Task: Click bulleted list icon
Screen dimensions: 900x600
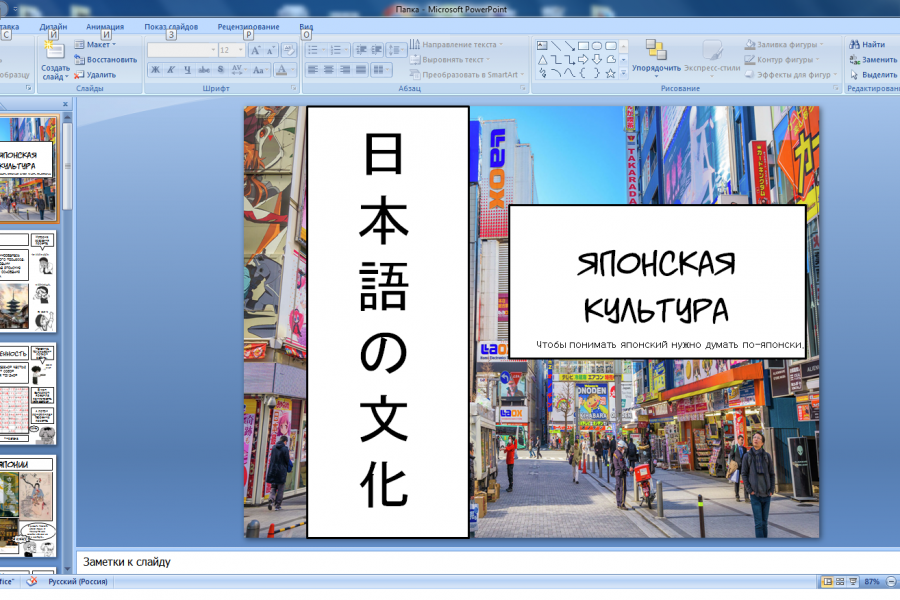Action: 315,50
